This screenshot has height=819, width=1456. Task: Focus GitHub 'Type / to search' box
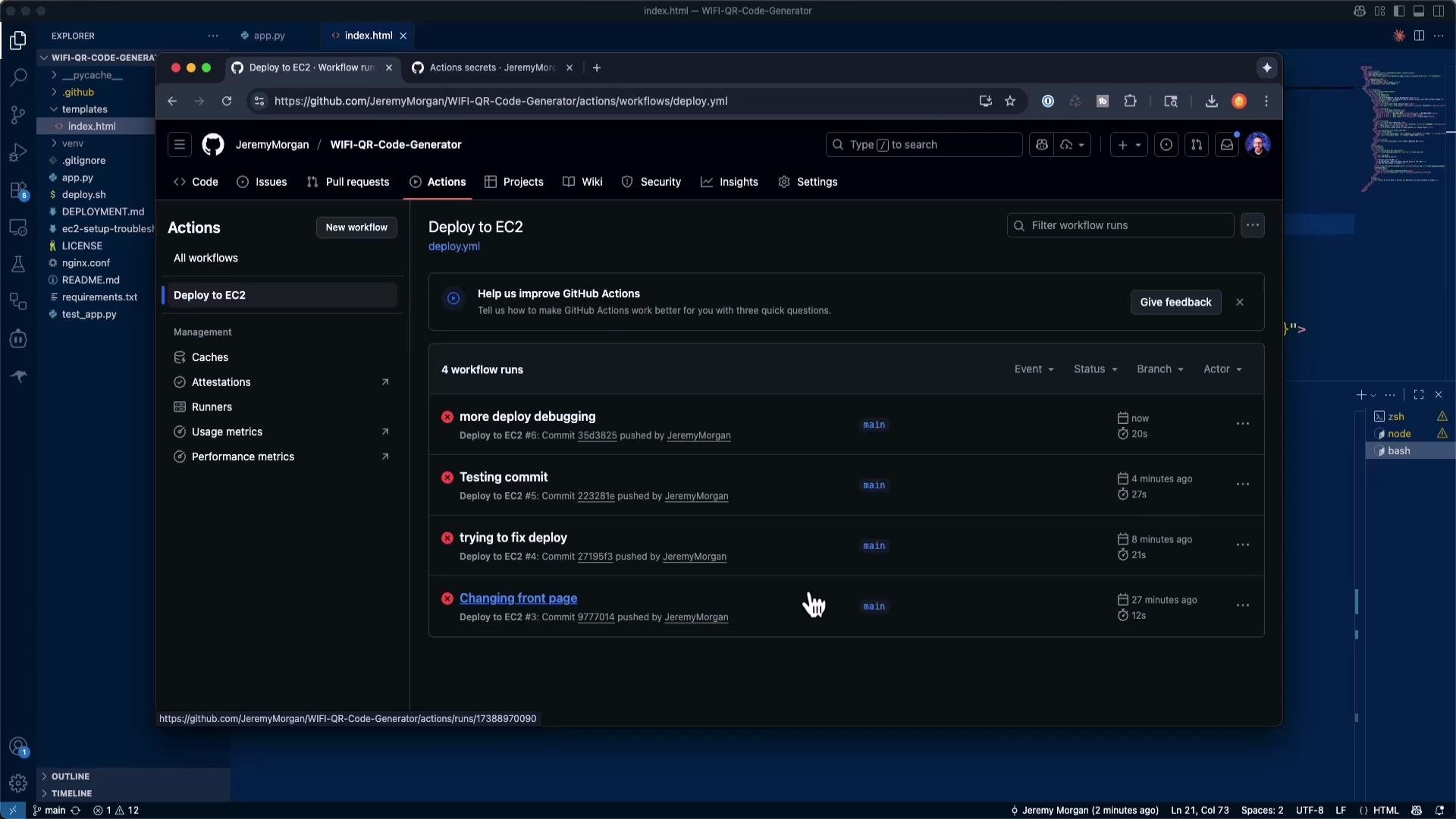pyautogui.click(x=924, y=144)
